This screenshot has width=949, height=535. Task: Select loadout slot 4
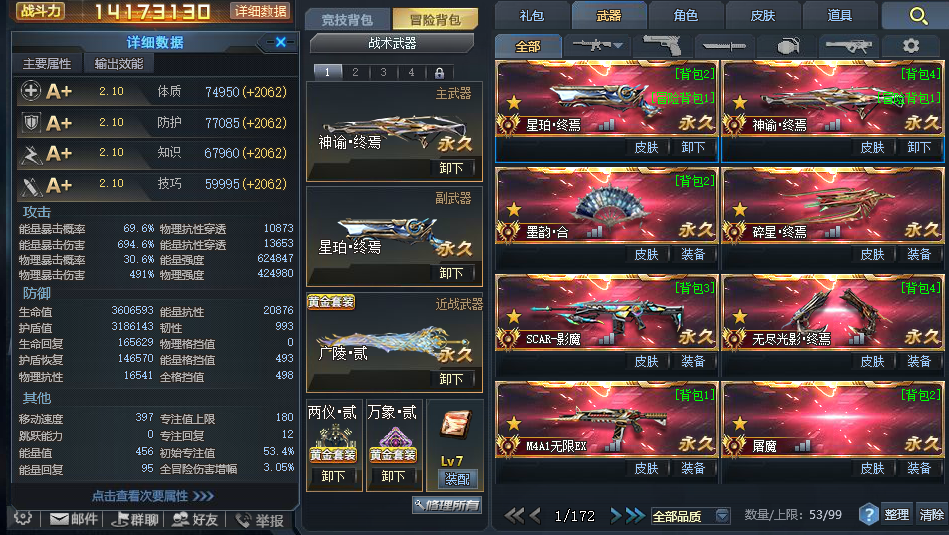[411, 73]
